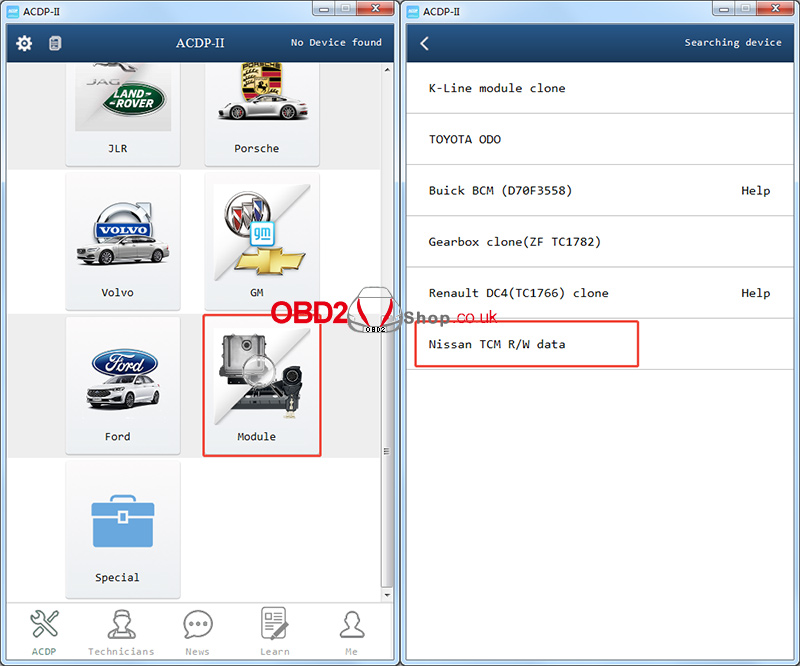Open Buick BCM (D70F3558) entry
Viewport: 800px width, 666px height.
[x=599, y=190]
